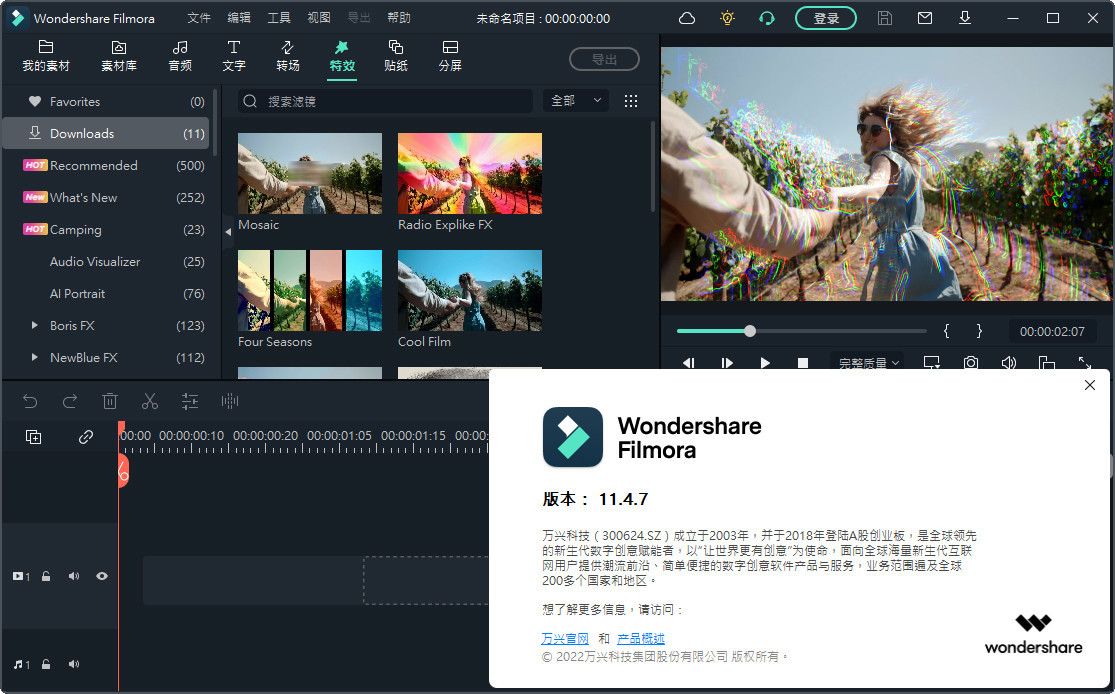The width and height of the screenshot is (1115, 694).
Task: Switch to the 分屏 tab
Action: [x=449, y=56]
